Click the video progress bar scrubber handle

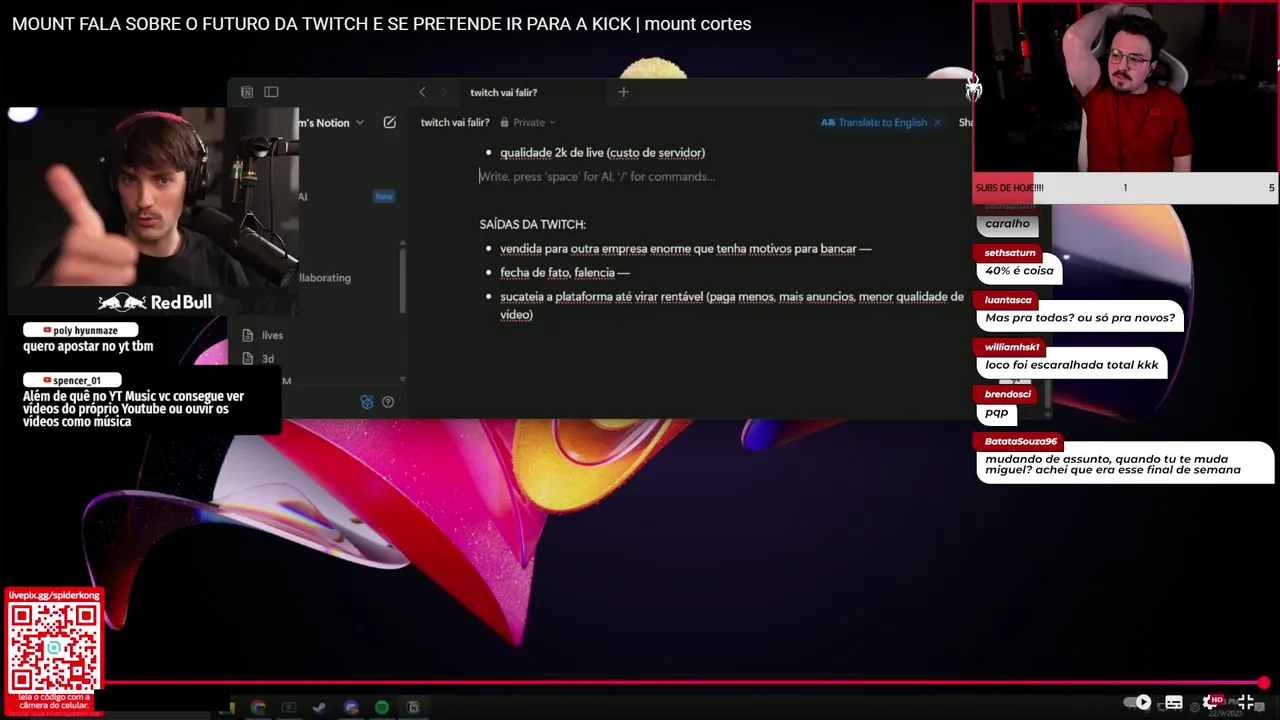tap(1264, 683)
